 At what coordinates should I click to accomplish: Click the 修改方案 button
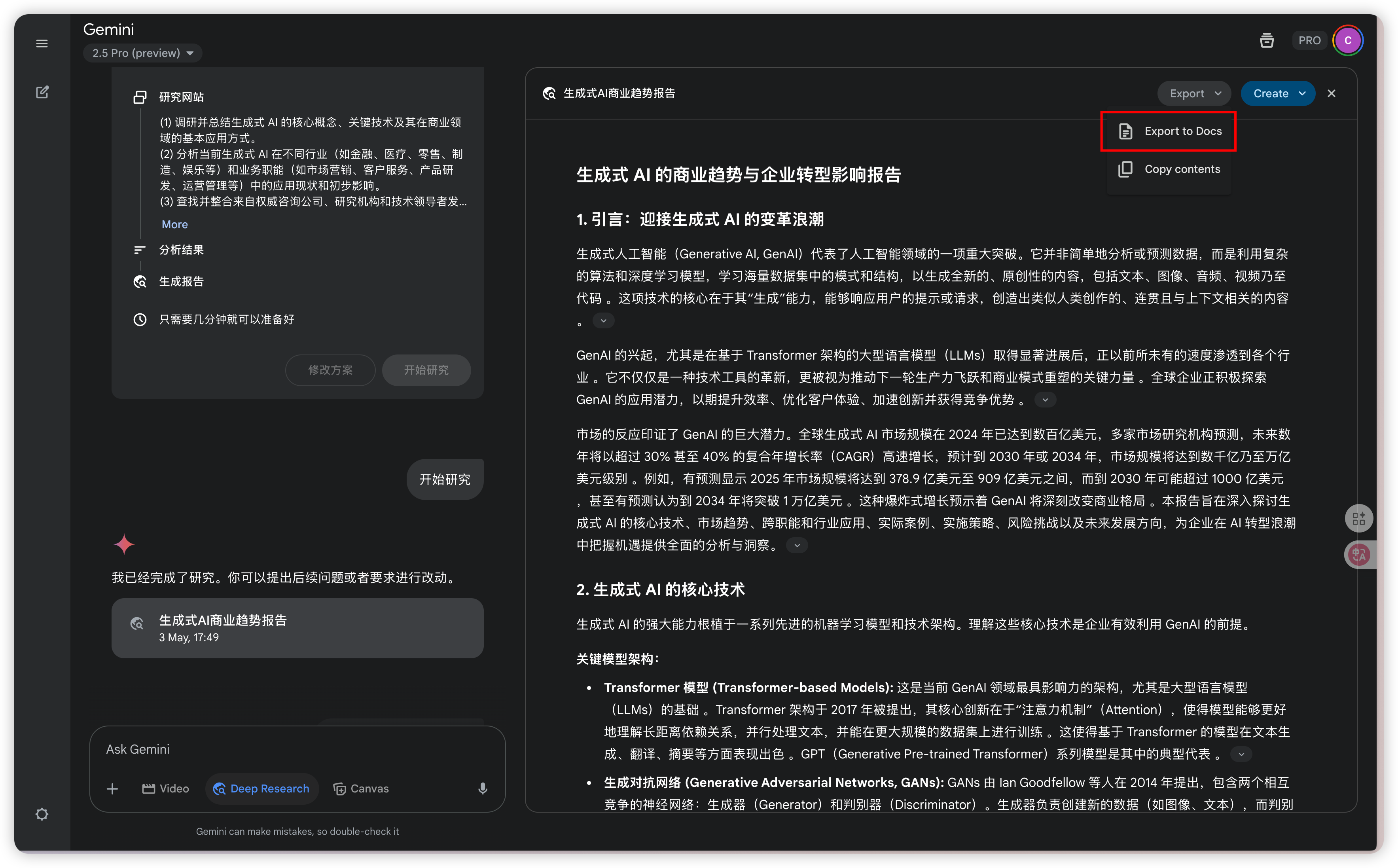pos(330,370)
